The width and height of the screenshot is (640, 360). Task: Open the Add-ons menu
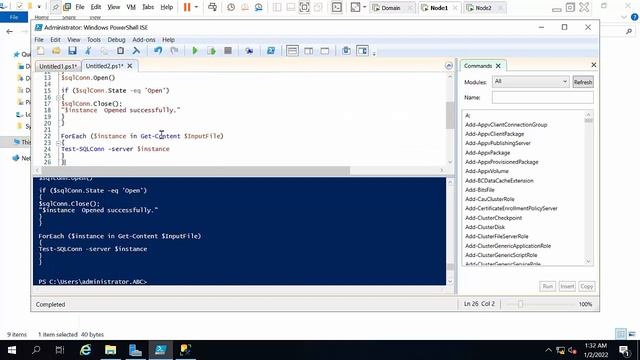(x=144, y=40)
